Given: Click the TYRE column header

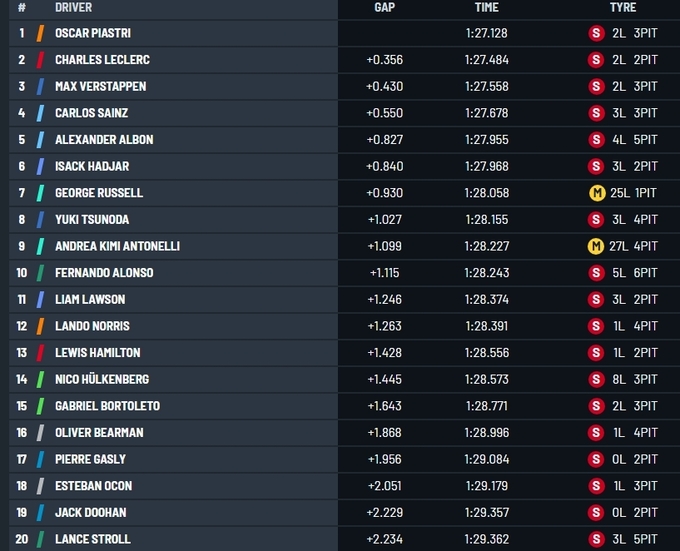Looking at the screenshot, I should (x=622, y=8).
